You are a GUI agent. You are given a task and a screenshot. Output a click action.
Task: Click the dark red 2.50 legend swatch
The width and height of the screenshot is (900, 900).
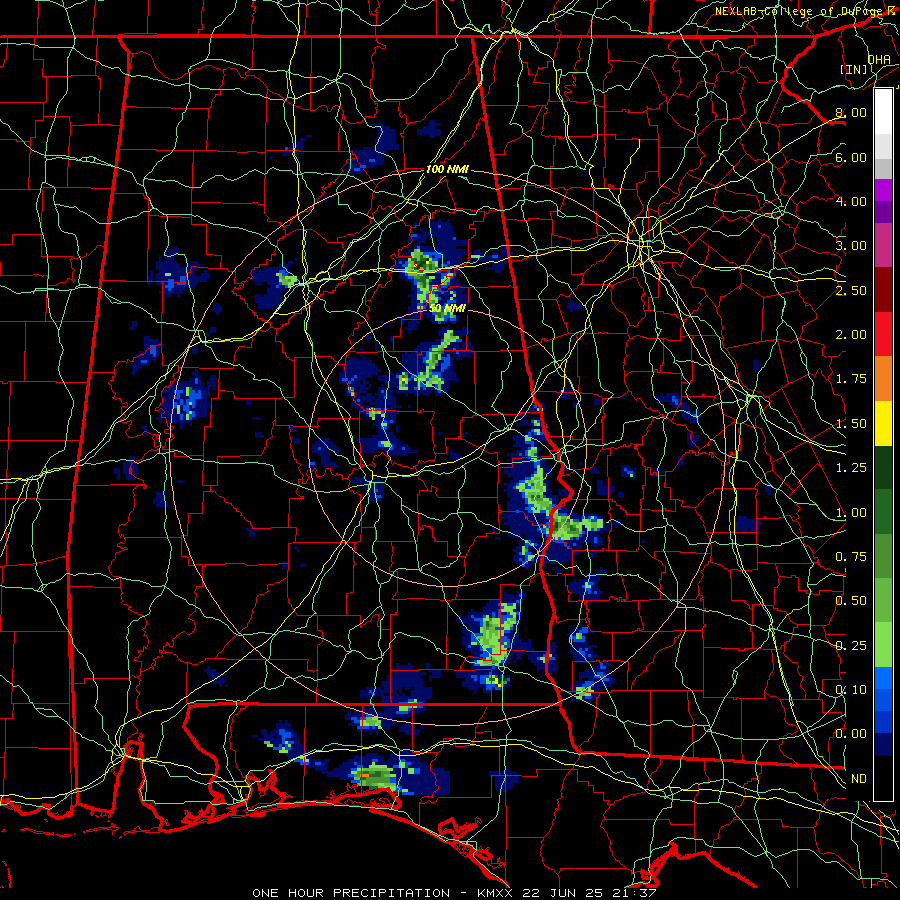pos(883,290)
